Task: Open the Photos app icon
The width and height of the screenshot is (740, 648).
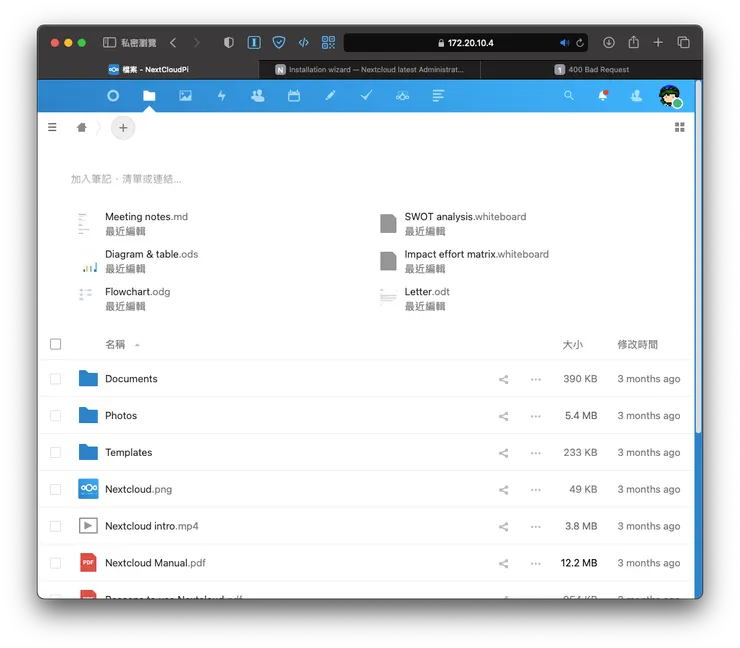Action: pyautogui.click(x=185, y=96)
